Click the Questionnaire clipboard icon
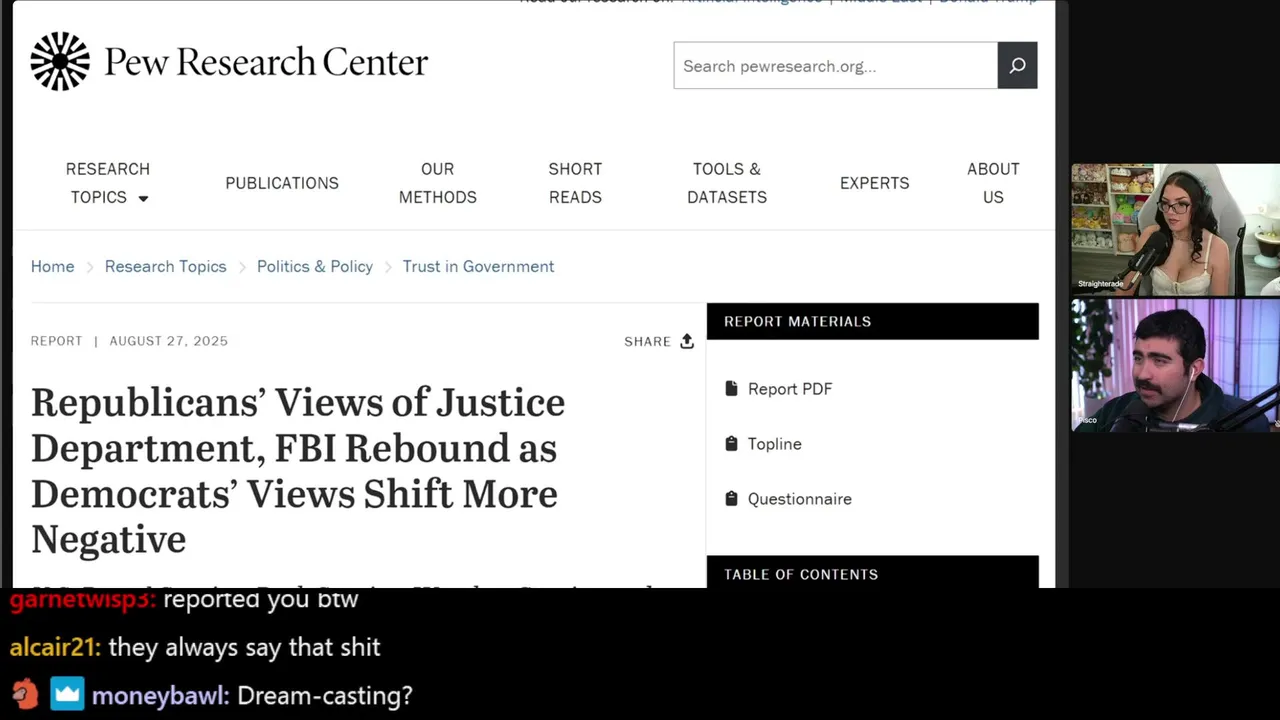The height and width of the screenshot is (720, 1280). point(731,499)
